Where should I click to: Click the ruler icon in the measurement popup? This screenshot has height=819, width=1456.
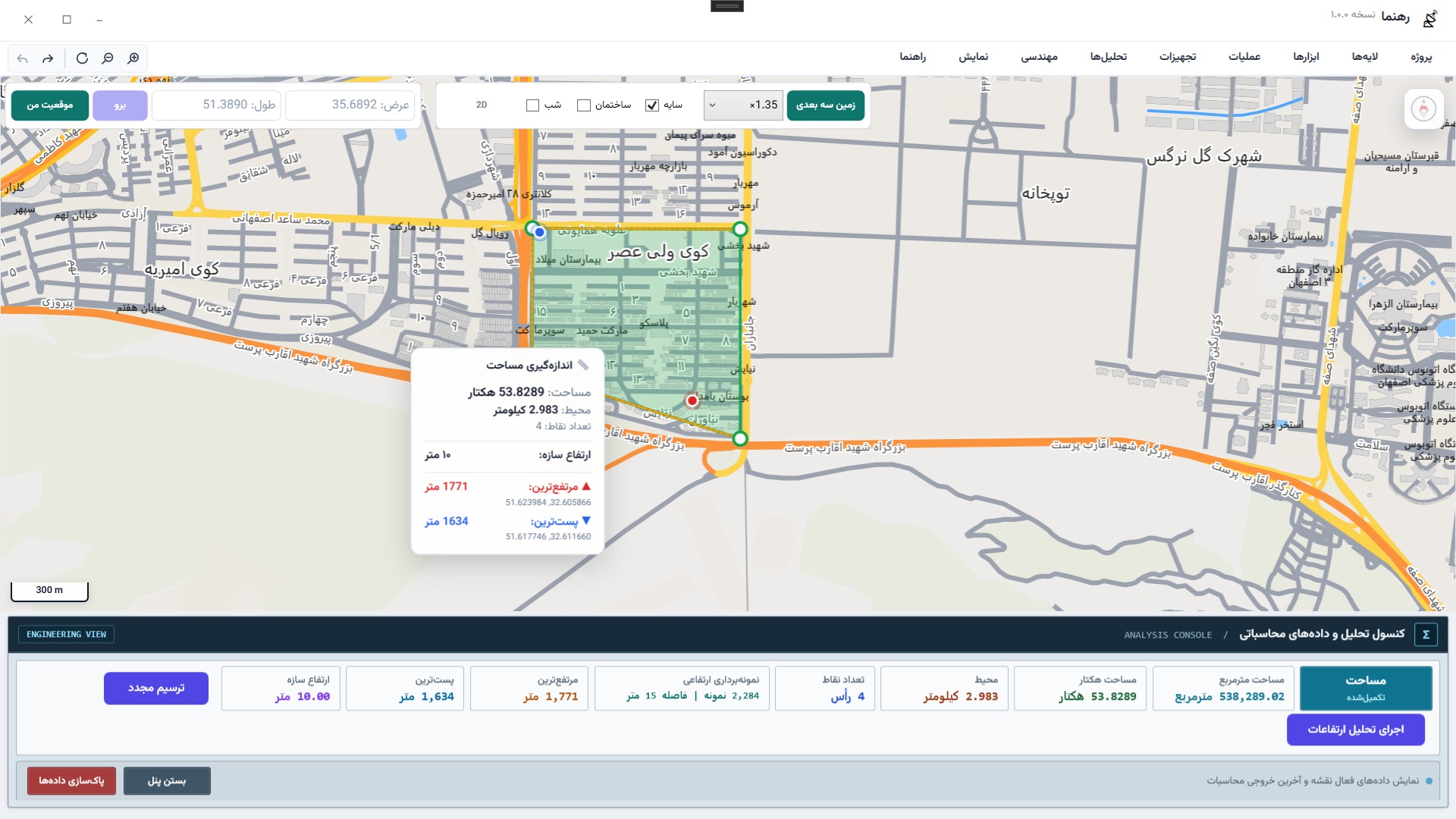tap(582, 366)
